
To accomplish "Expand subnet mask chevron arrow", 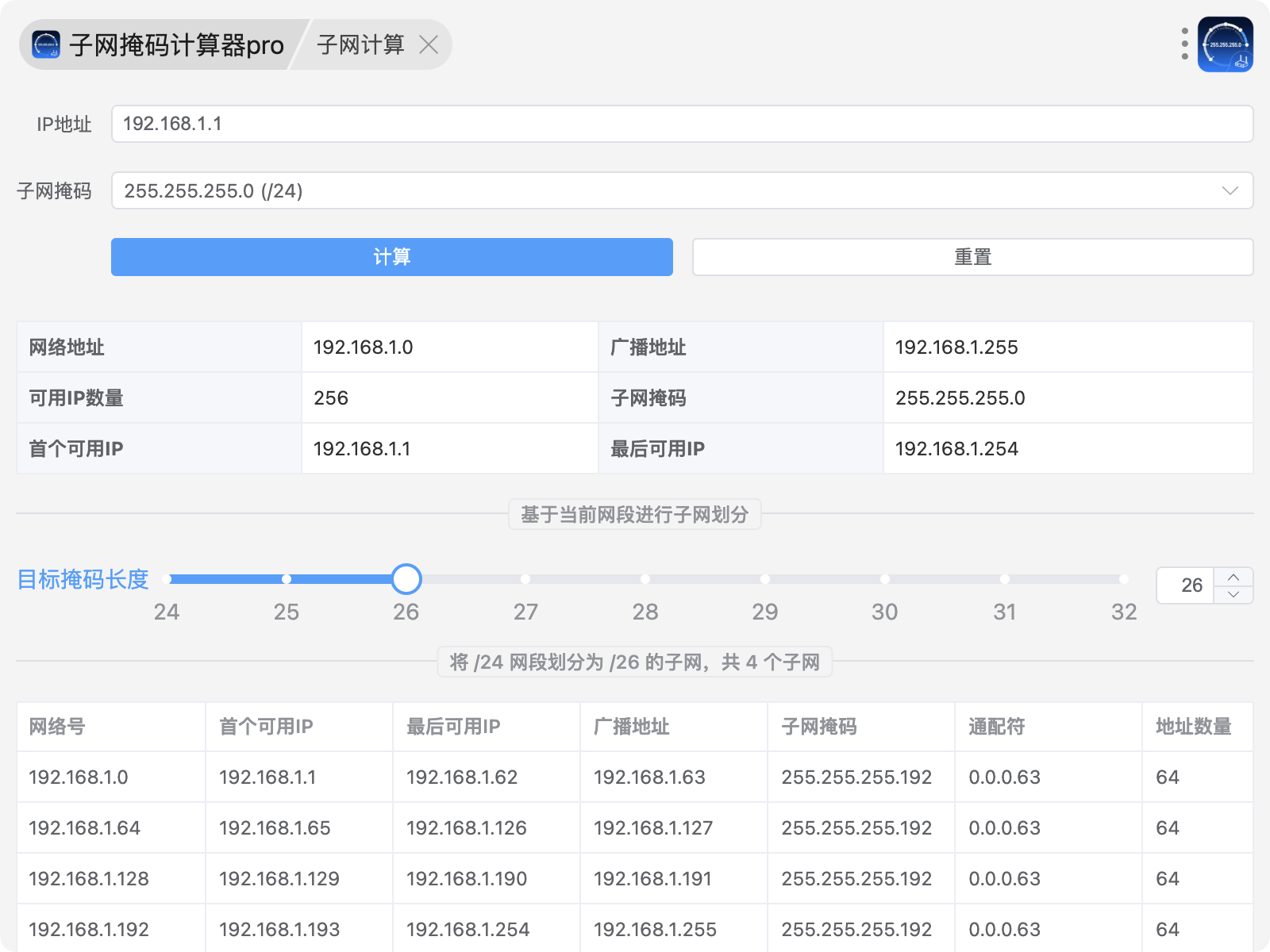I will (1230, 190).
